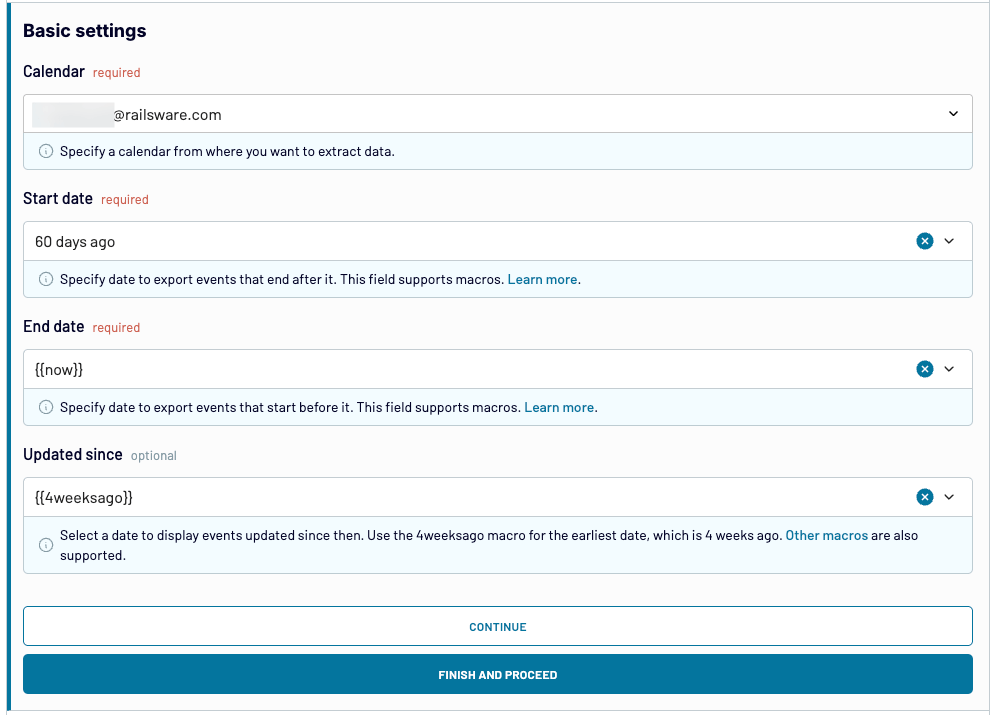Click the 'Updated since' field label
998x715 pixels.
click(x=73, y=455)
